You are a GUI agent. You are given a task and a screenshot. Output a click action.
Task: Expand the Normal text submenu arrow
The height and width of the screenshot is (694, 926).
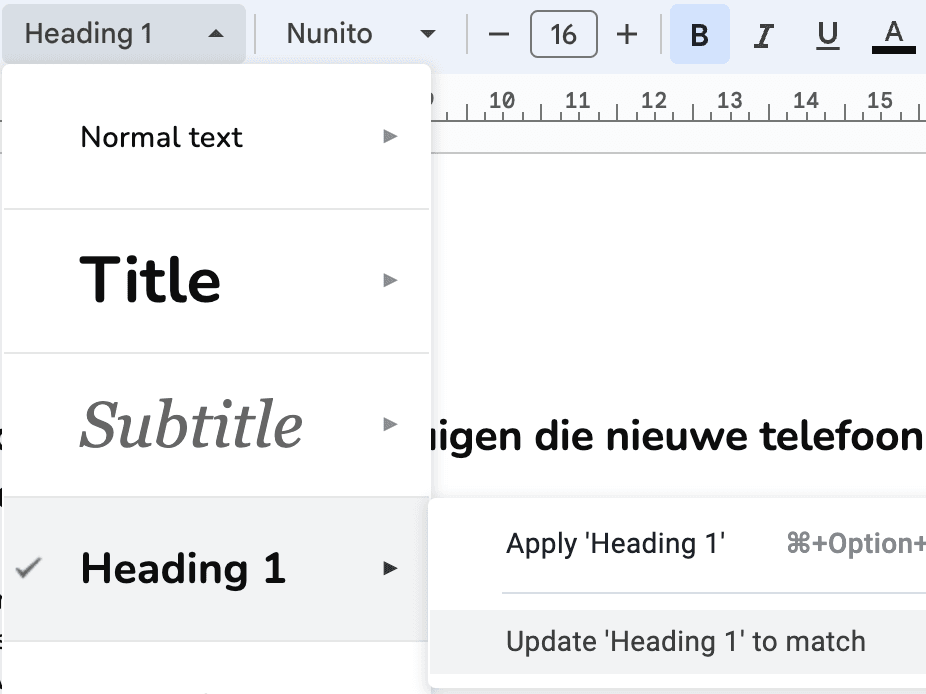tap(391, 137)
